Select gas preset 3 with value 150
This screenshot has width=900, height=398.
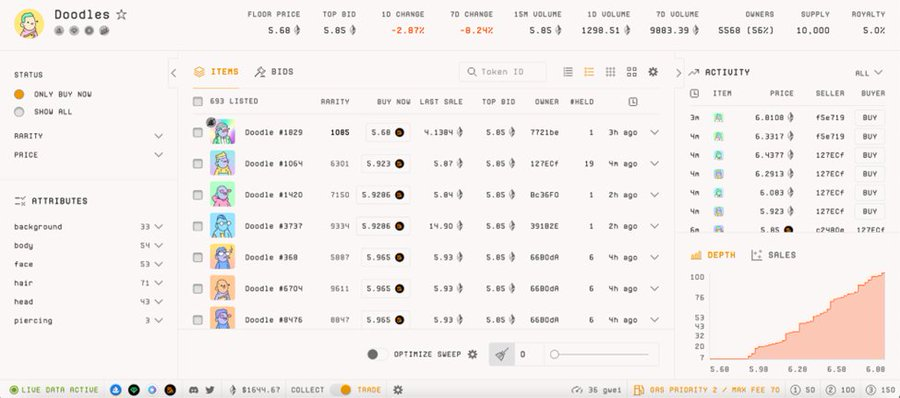[x=879, y=390]
